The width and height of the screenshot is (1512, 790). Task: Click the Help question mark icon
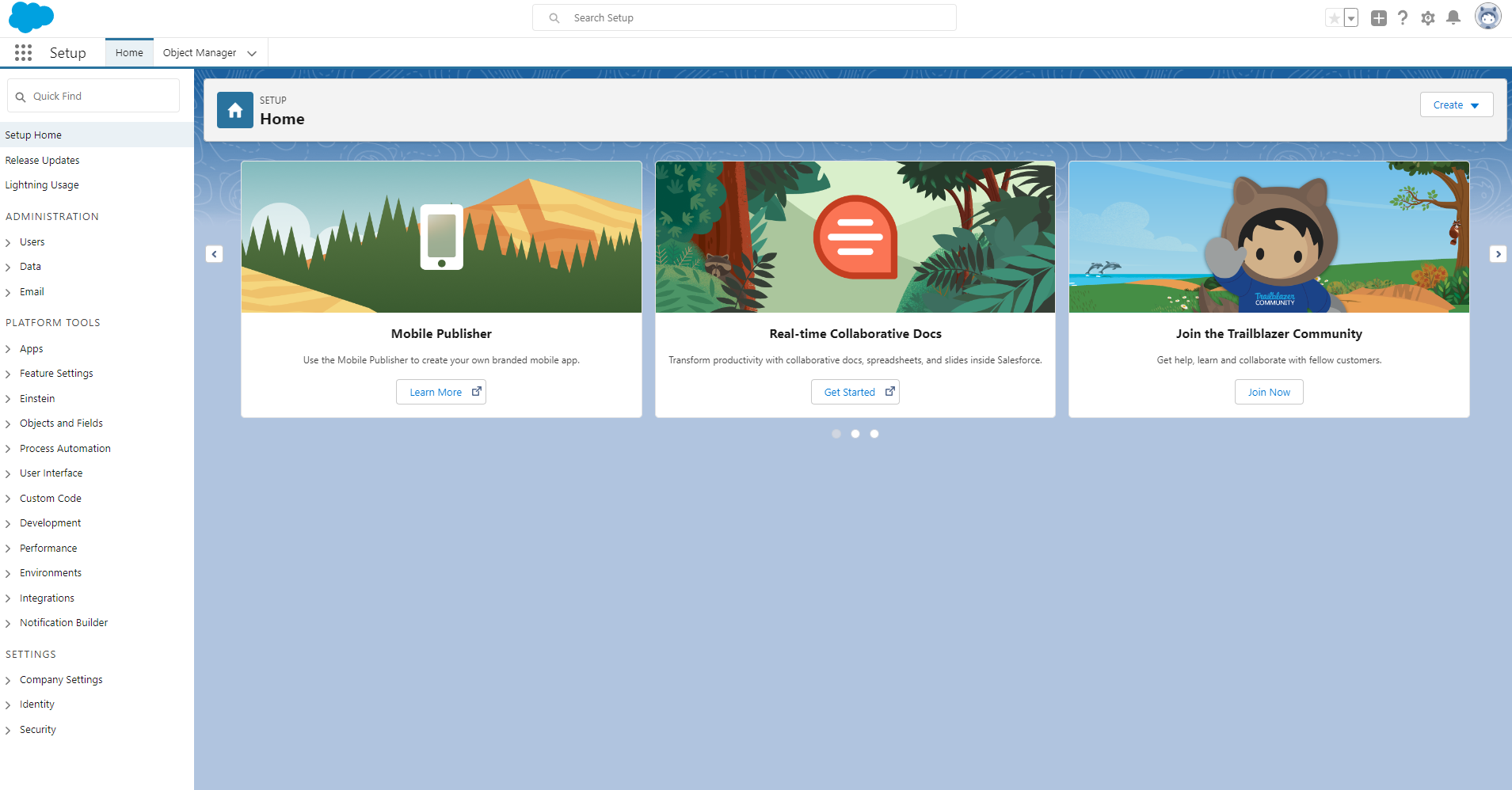pos(1403,17)
